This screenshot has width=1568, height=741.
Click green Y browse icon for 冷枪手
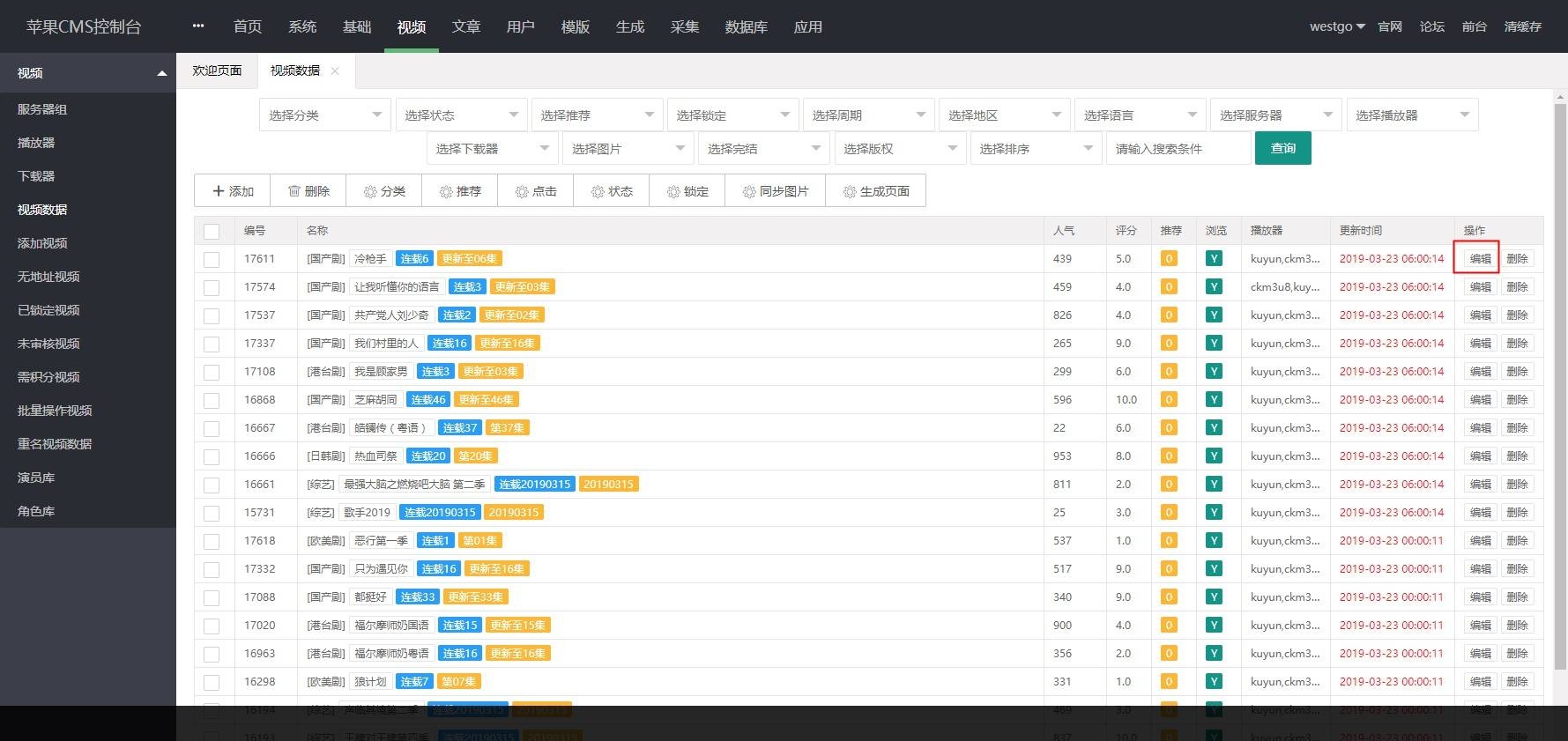tap(1214, 259)
